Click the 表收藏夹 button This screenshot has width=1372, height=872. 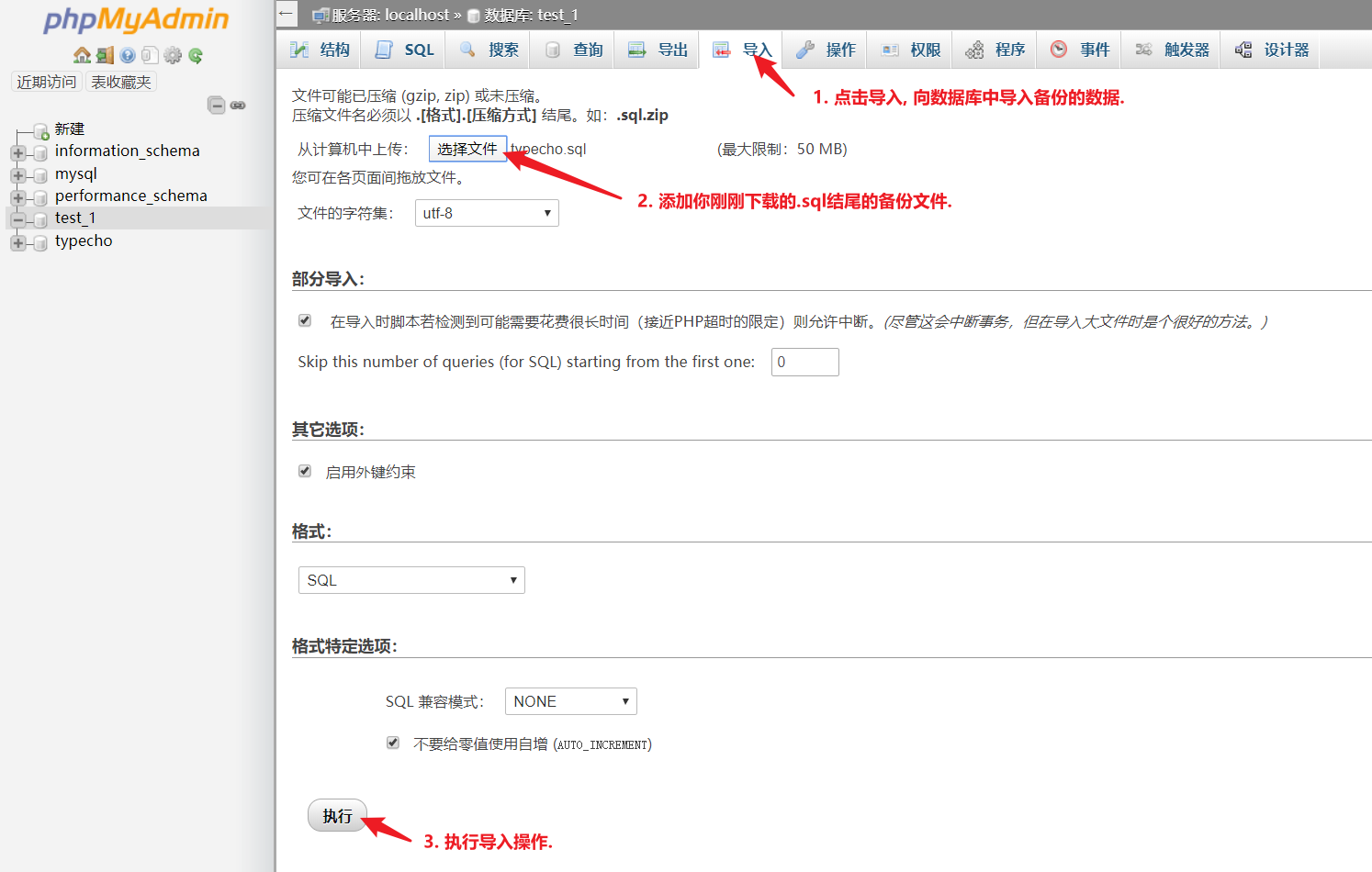tap(121, 82)
